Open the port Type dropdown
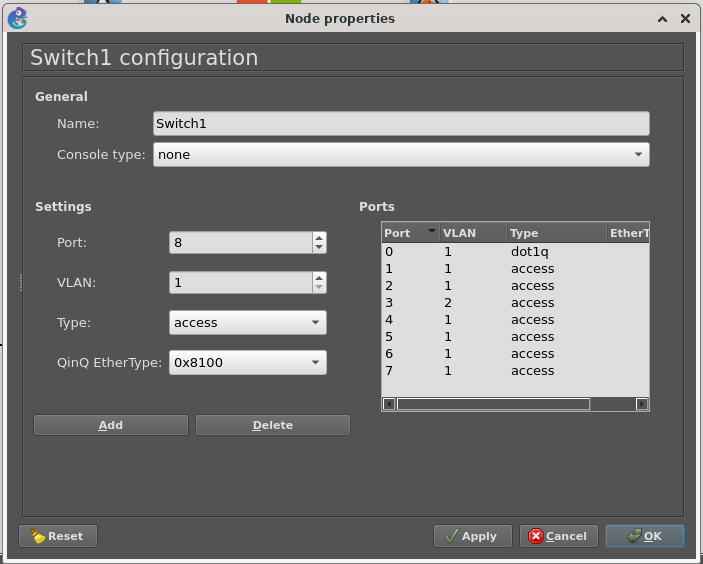Viewport: 703px width, 564px height. point(247,323)
